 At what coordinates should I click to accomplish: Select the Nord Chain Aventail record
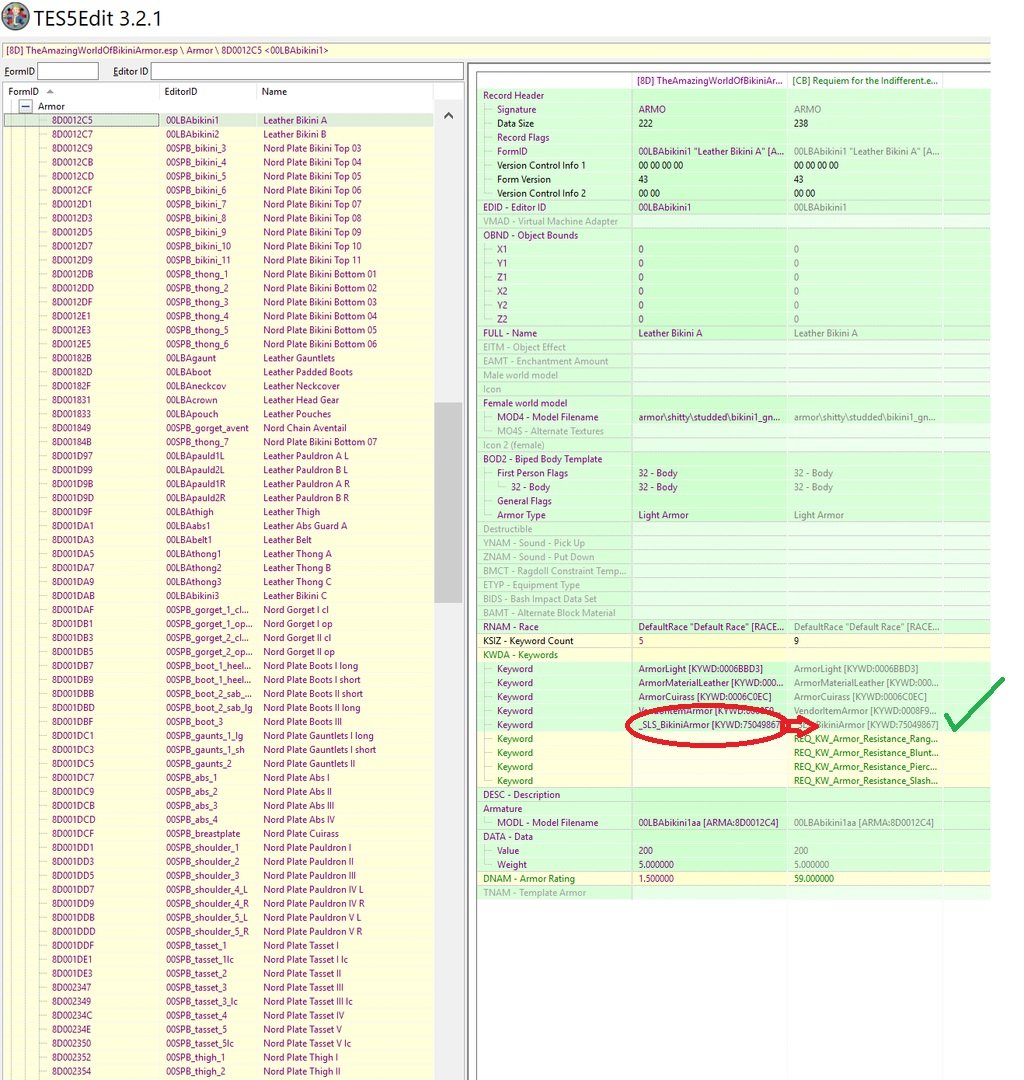click(x=218, y=428)
